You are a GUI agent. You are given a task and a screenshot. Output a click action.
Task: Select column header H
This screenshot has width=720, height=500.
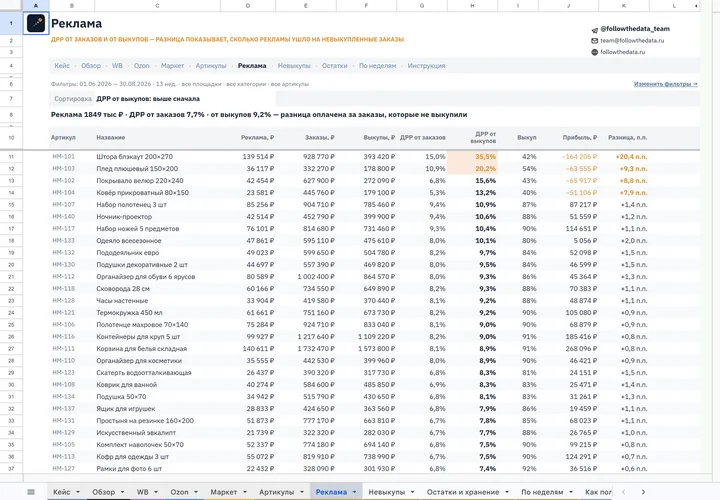click(472, 6)
